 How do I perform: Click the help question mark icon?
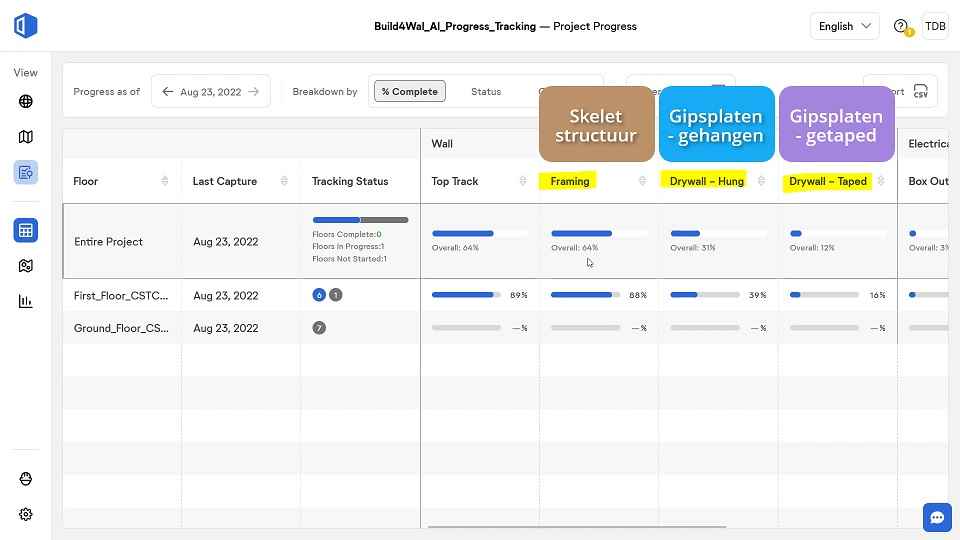click(x=901, y=27)
